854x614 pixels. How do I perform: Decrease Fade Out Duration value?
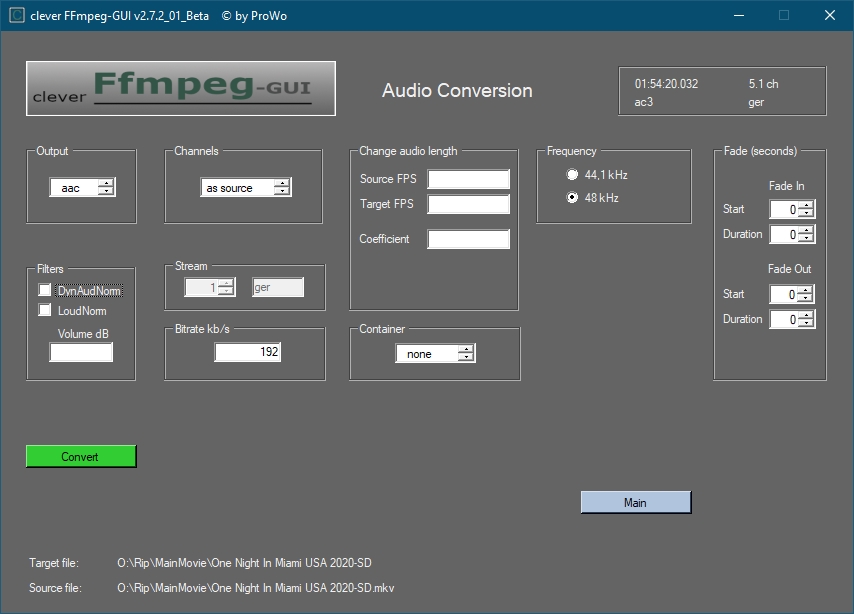click(x=806, y=323)
